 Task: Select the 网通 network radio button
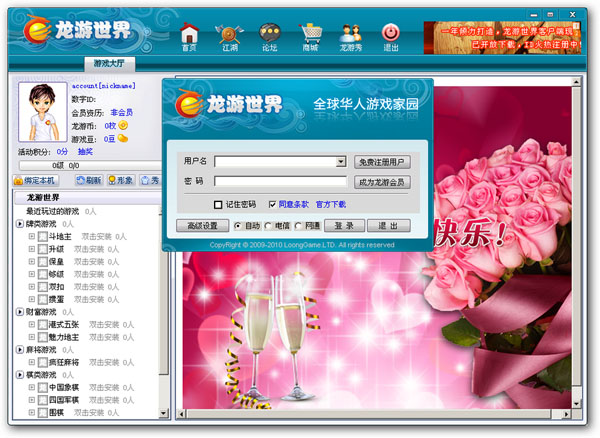298,226
